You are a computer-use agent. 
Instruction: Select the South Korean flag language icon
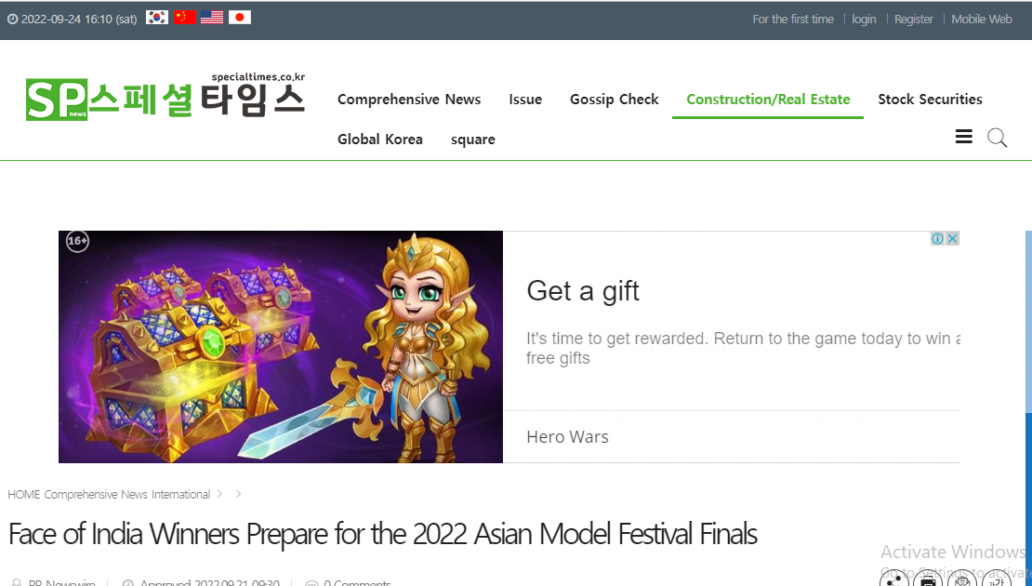(x=157, y=18)
